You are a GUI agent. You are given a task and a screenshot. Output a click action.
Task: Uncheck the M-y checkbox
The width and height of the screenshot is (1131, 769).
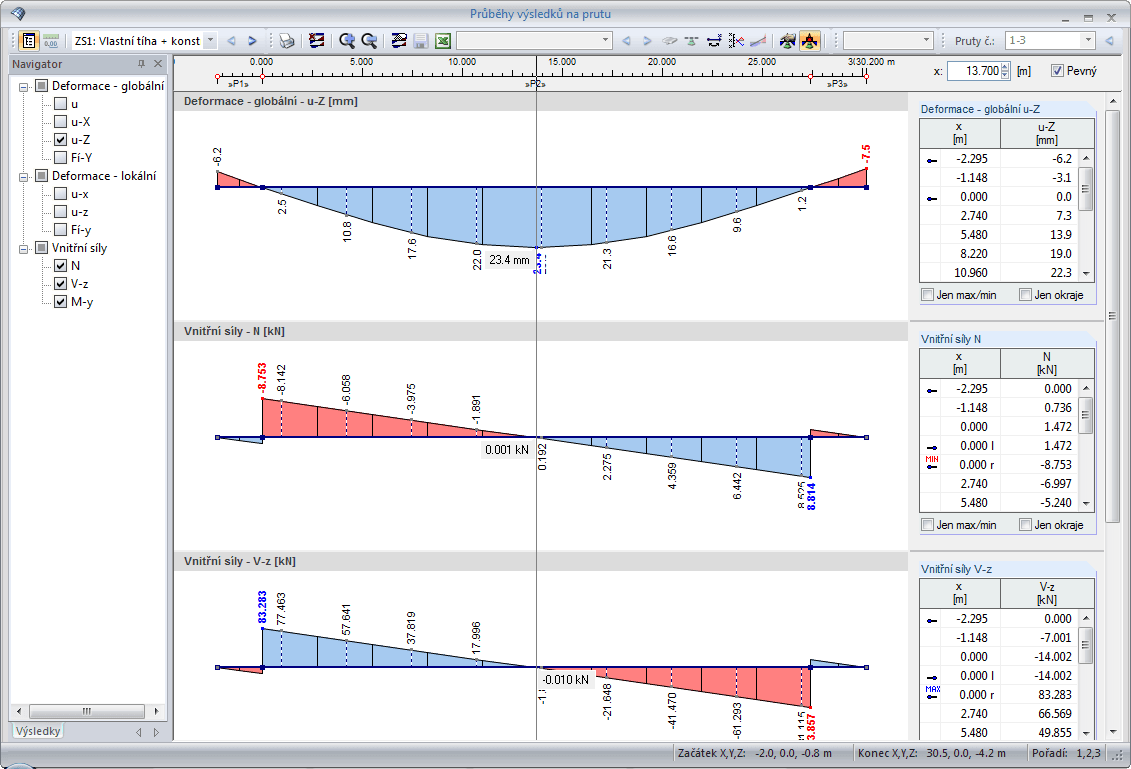61,302
